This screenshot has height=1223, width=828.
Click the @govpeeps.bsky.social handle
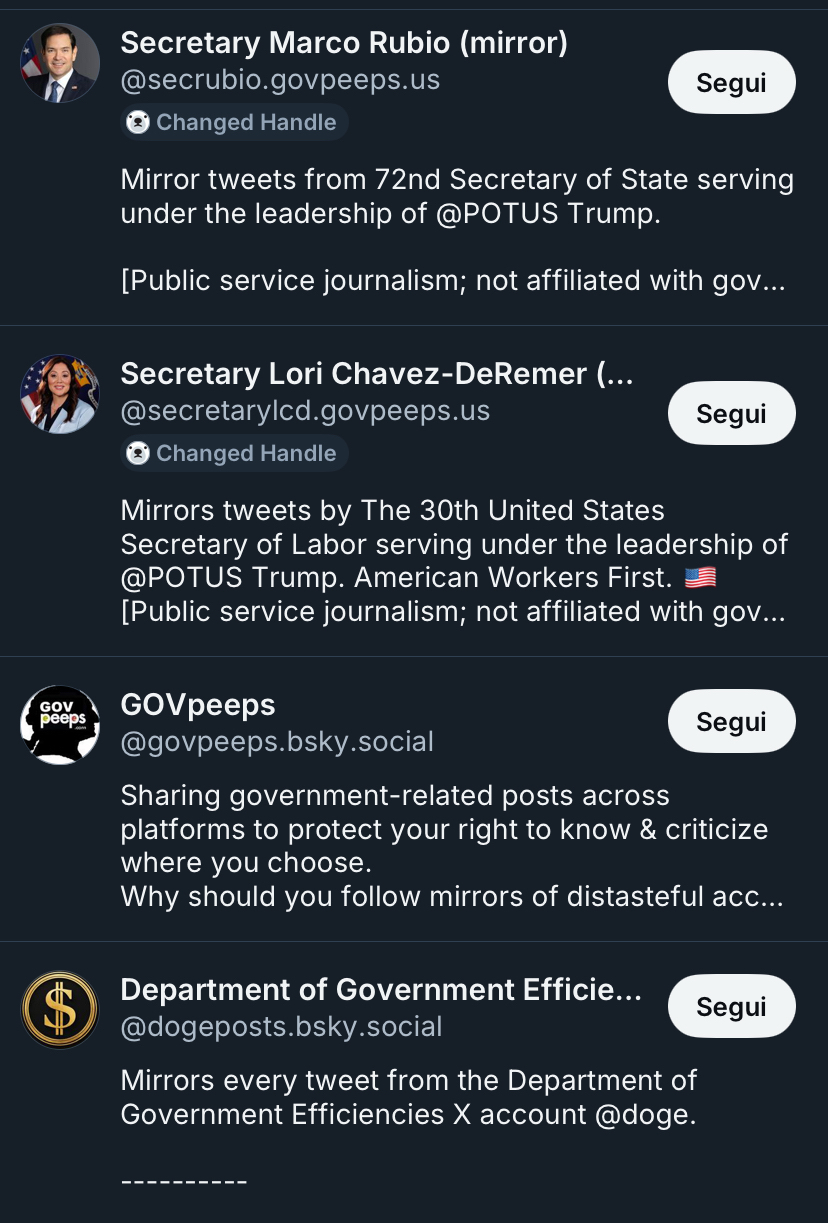(277, 742)
